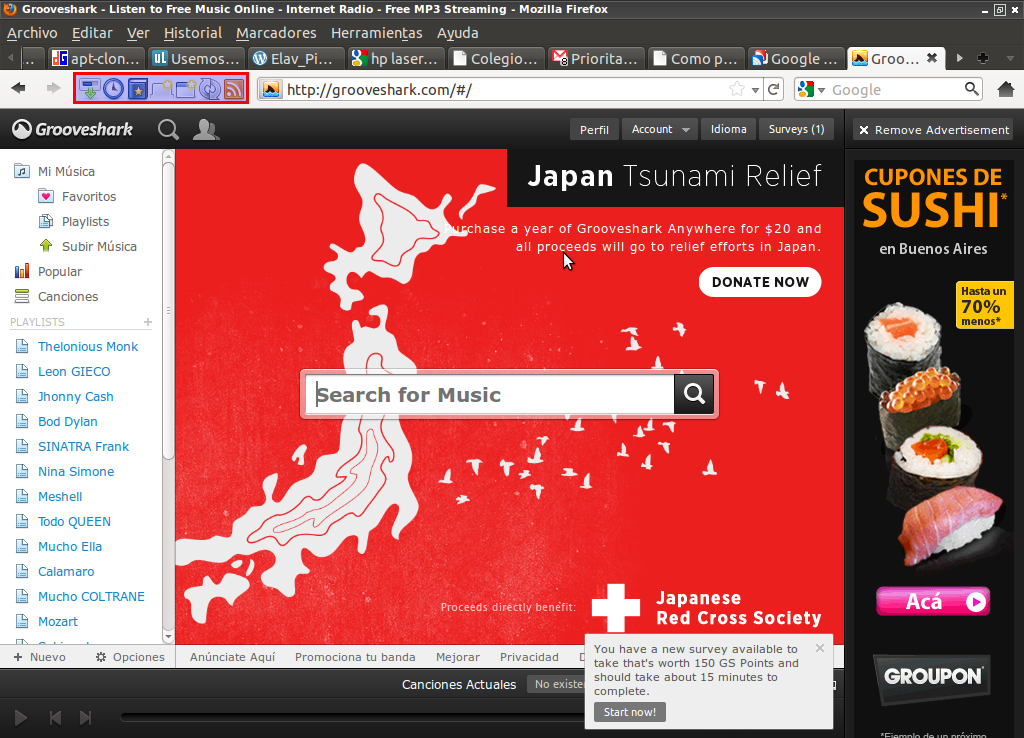Open Grooveshark search magnifier in header
Viewport: 1024px width, 738px height.
168,129
